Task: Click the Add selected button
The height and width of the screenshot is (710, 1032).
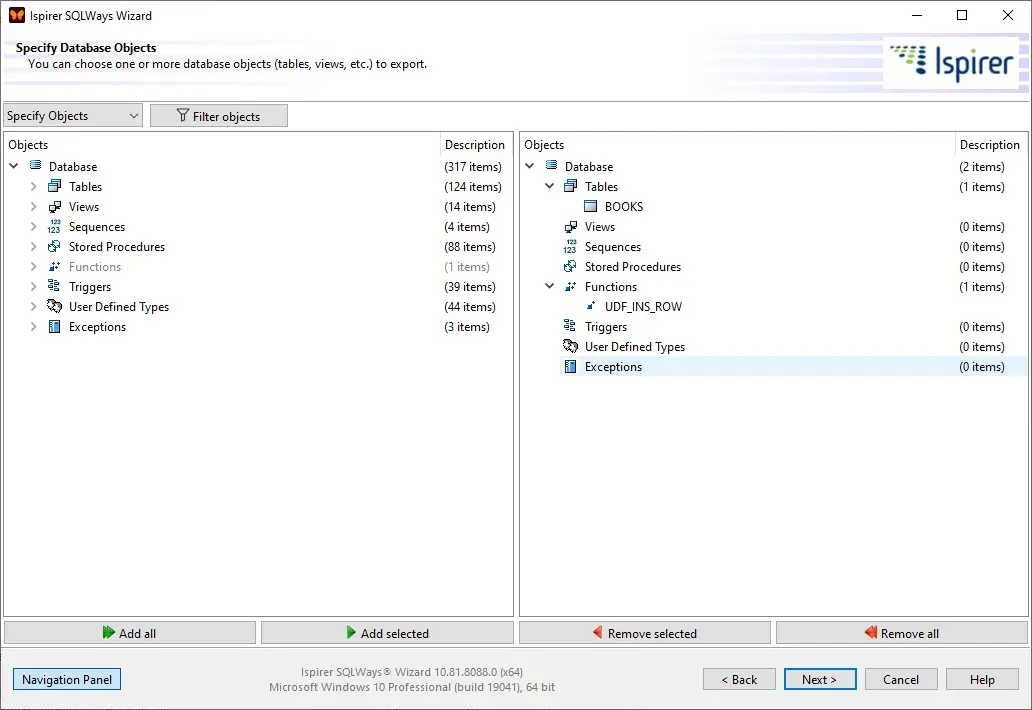Action: click(x=387, y=633)
